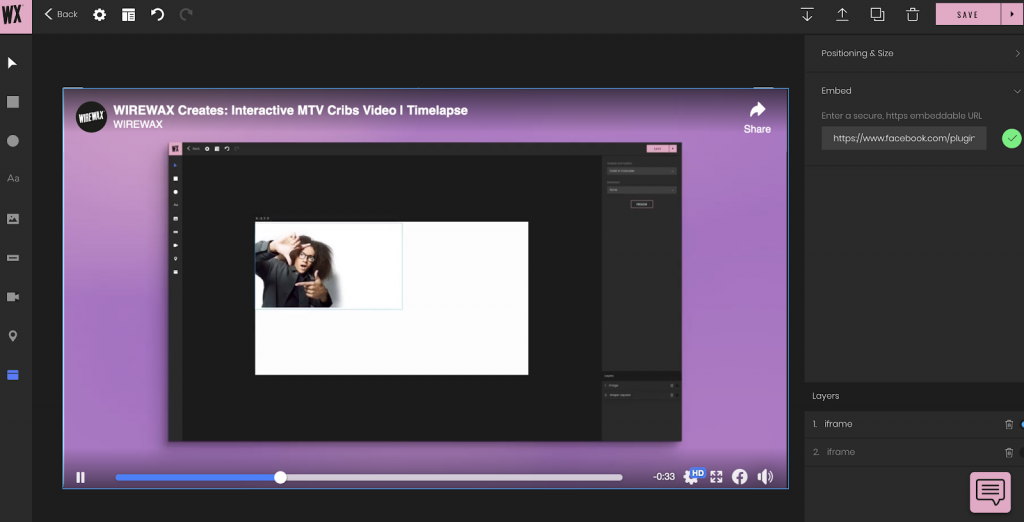
Task: Click the WX logo
Action: pyautogui.click(x=15, y=16)
